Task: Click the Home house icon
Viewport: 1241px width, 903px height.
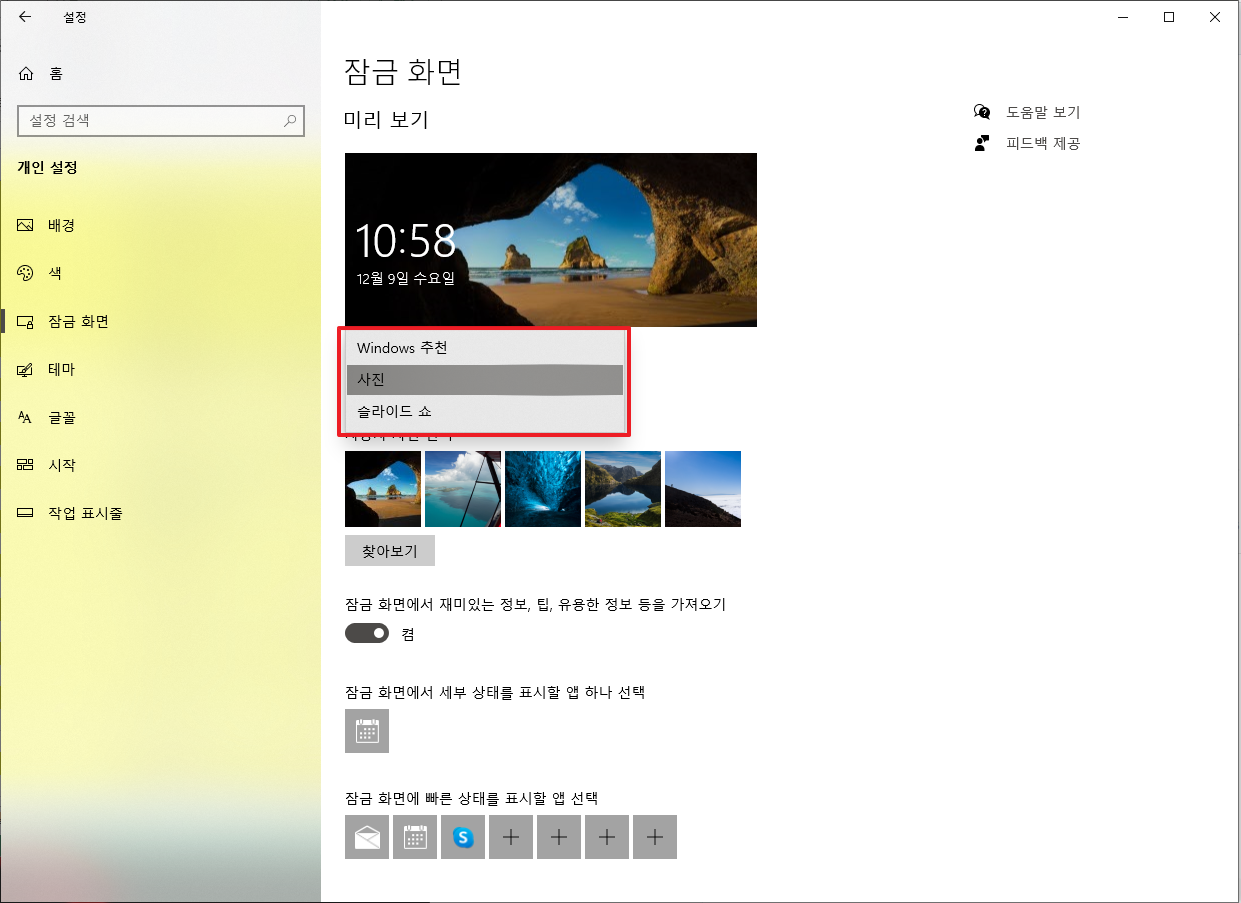Action: pyautogui.click(x=26, y=73)
